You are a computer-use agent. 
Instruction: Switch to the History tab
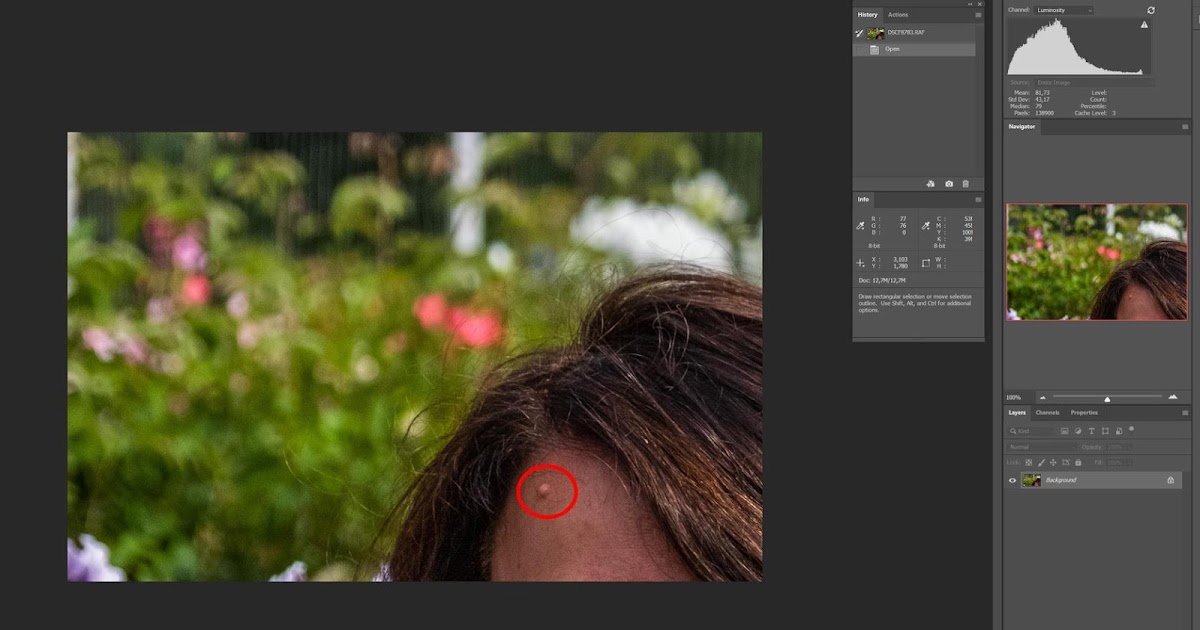(x=867, y=15)
